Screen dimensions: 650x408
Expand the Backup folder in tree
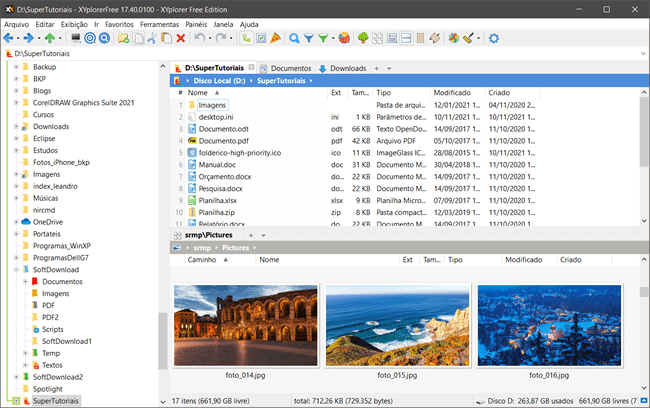click(16, 67)
